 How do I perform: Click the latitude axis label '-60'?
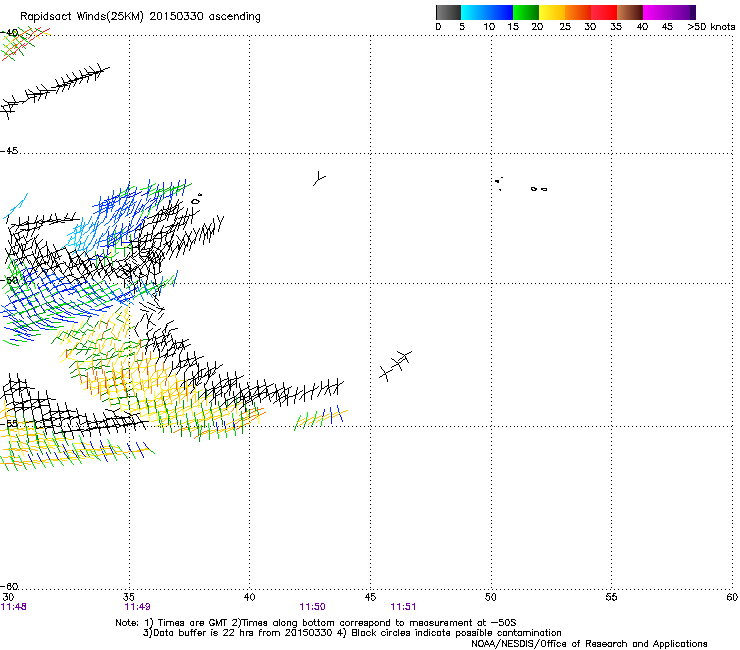(9, 586)
